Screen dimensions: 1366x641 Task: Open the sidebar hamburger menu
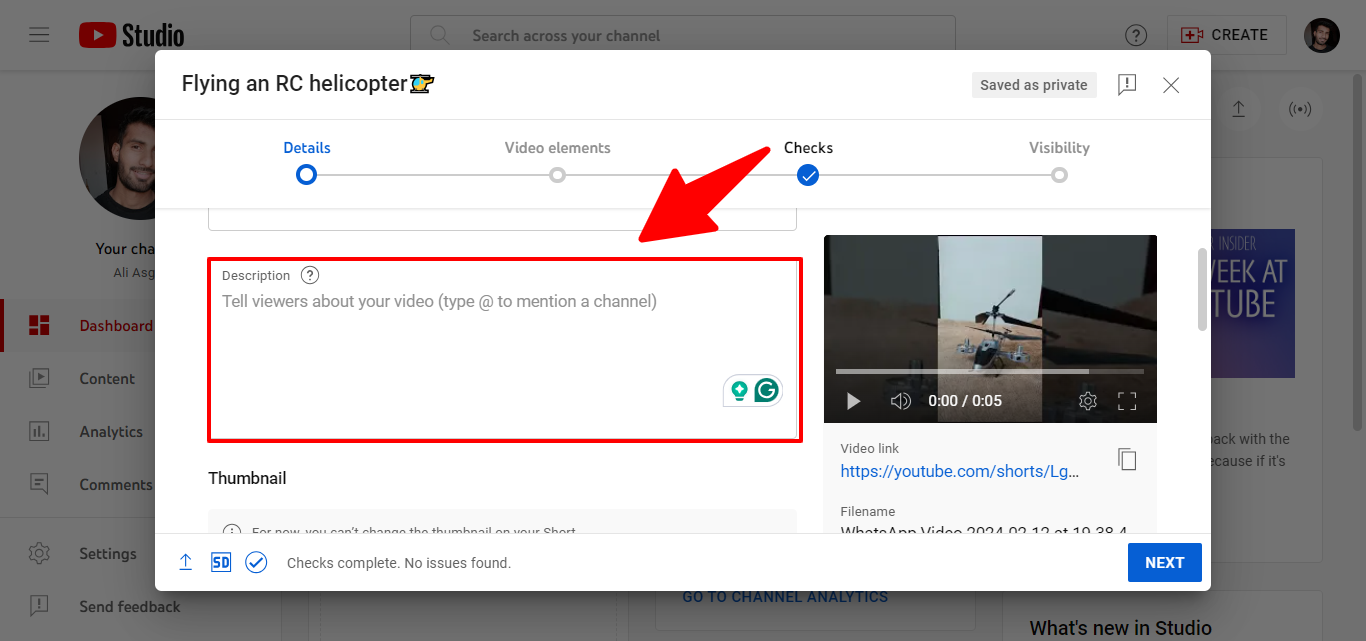tap(39, 34)
